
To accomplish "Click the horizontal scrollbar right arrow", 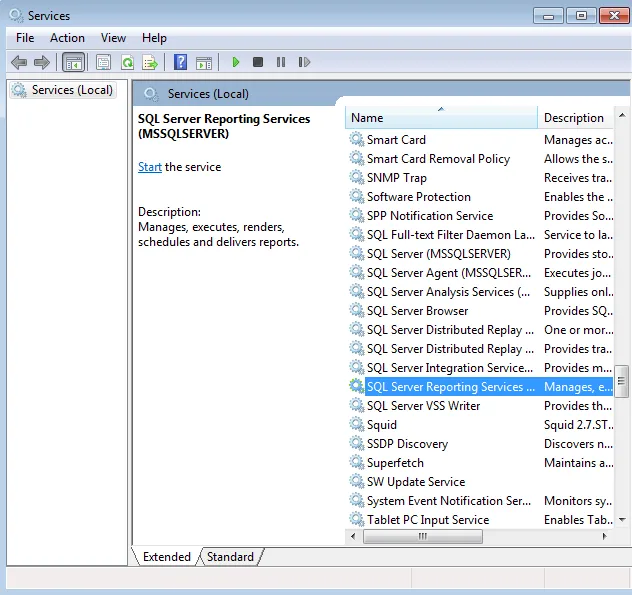I will tap(605, 536).
